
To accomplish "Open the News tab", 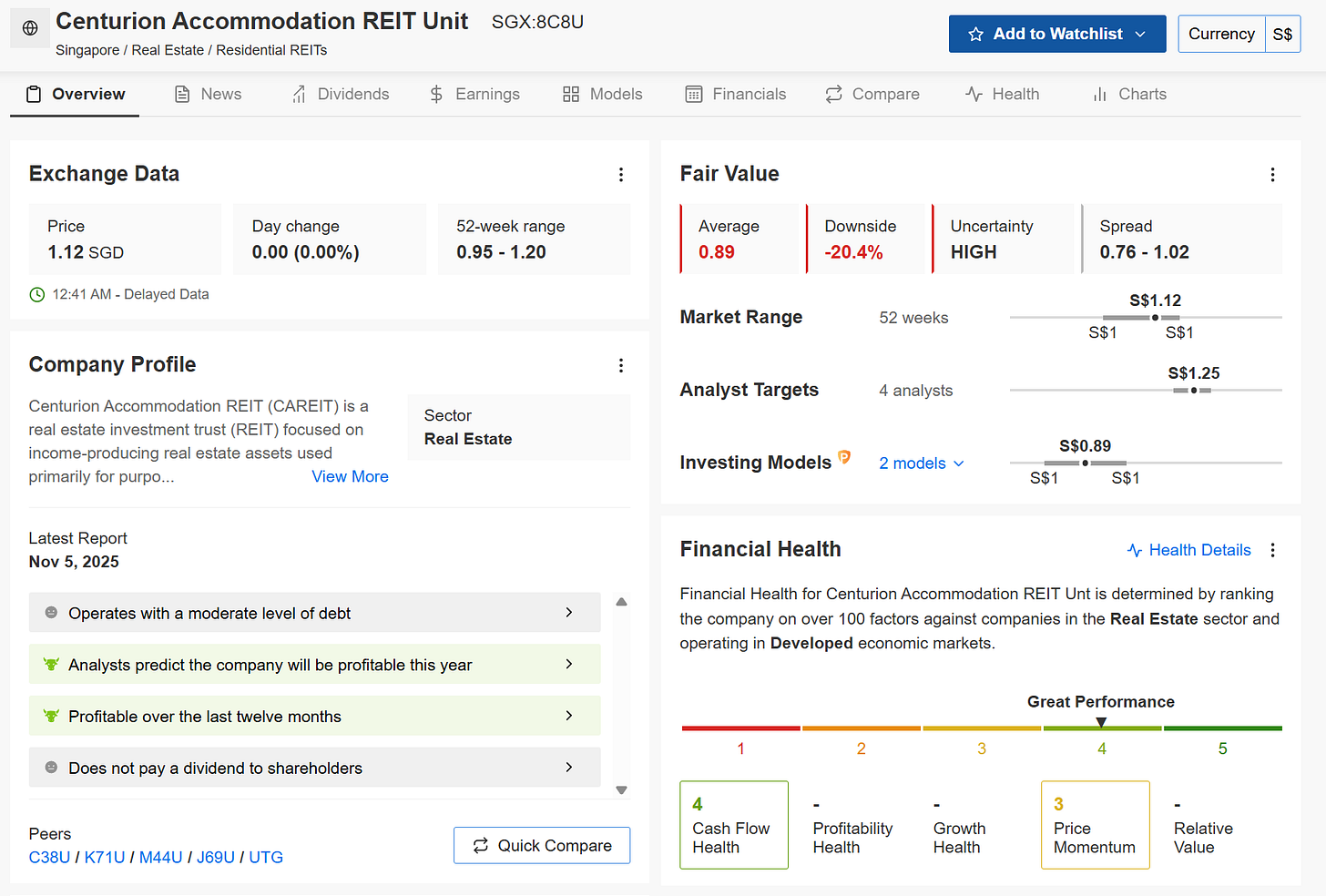I will coord(208,94).
